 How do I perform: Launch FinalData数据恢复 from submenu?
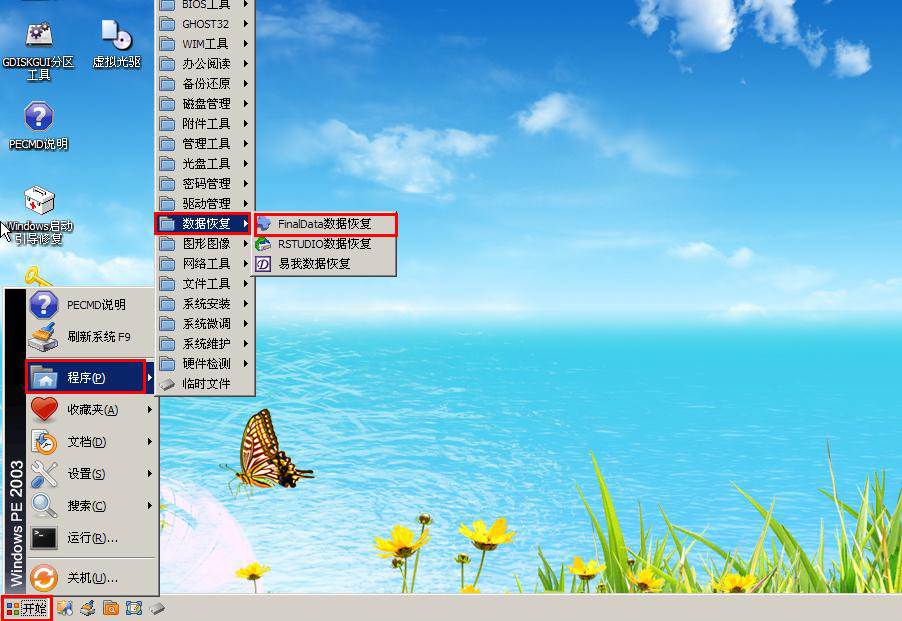click(325, 224)
